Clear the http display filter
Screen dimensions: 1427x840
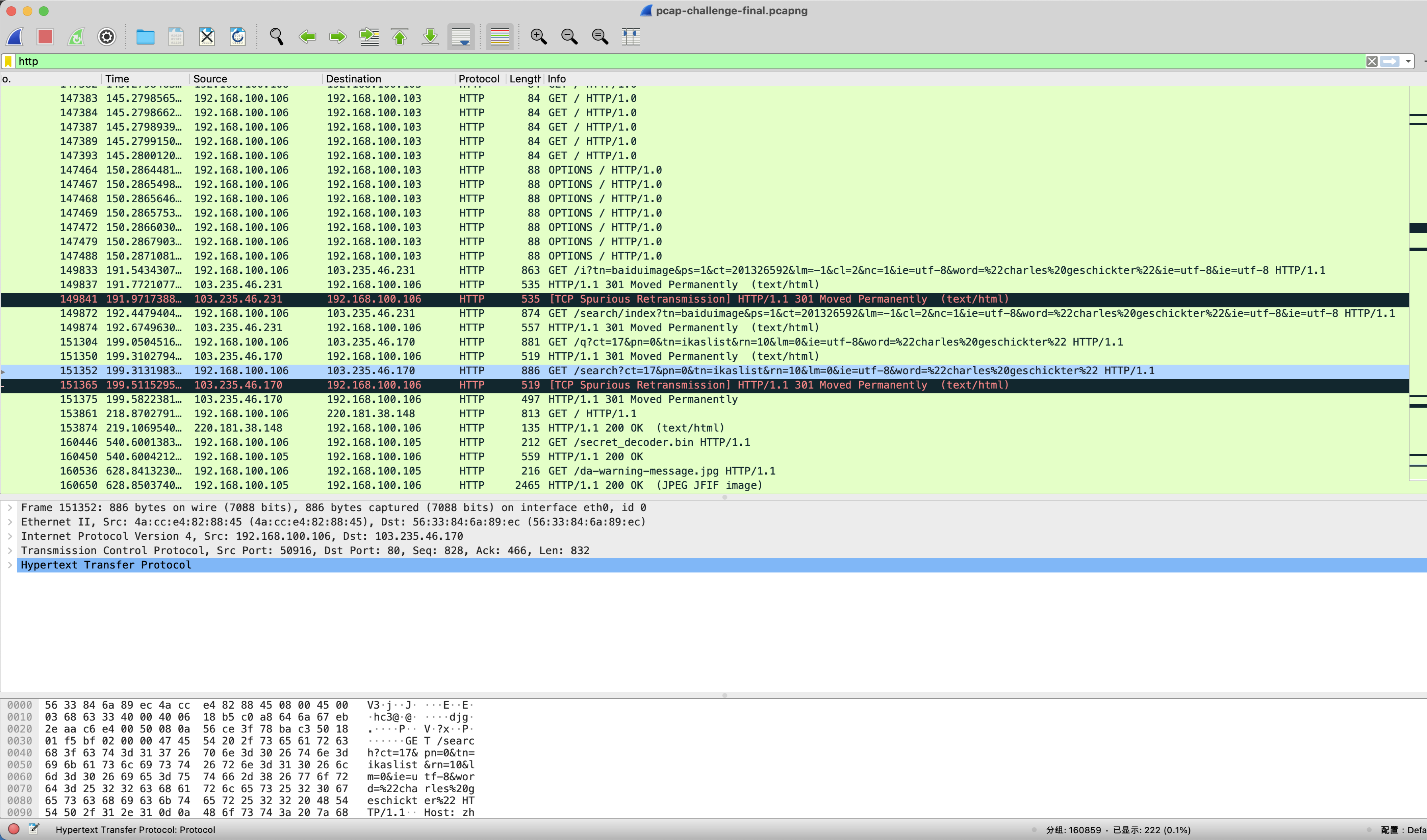click(x=1372, y=61)
